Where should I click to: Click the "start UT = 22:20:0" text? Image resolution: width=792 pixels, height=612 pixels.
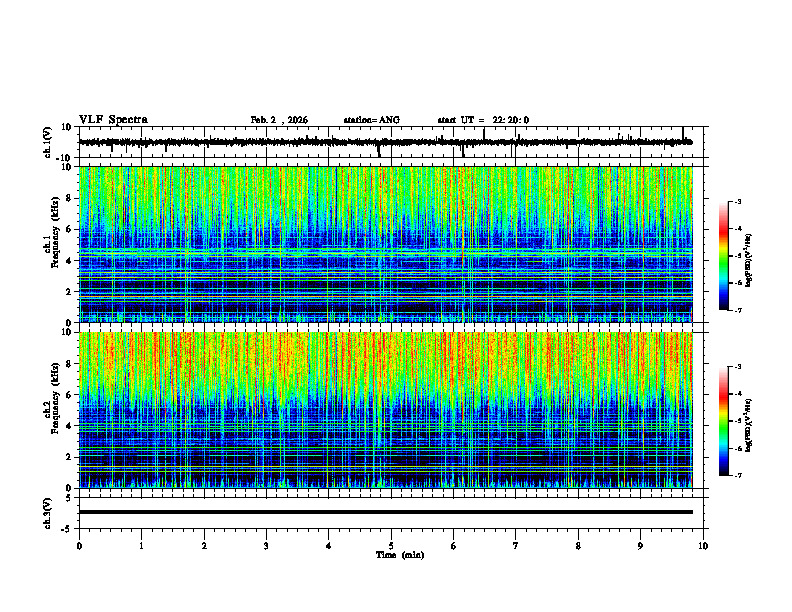[x=483, y=120]
